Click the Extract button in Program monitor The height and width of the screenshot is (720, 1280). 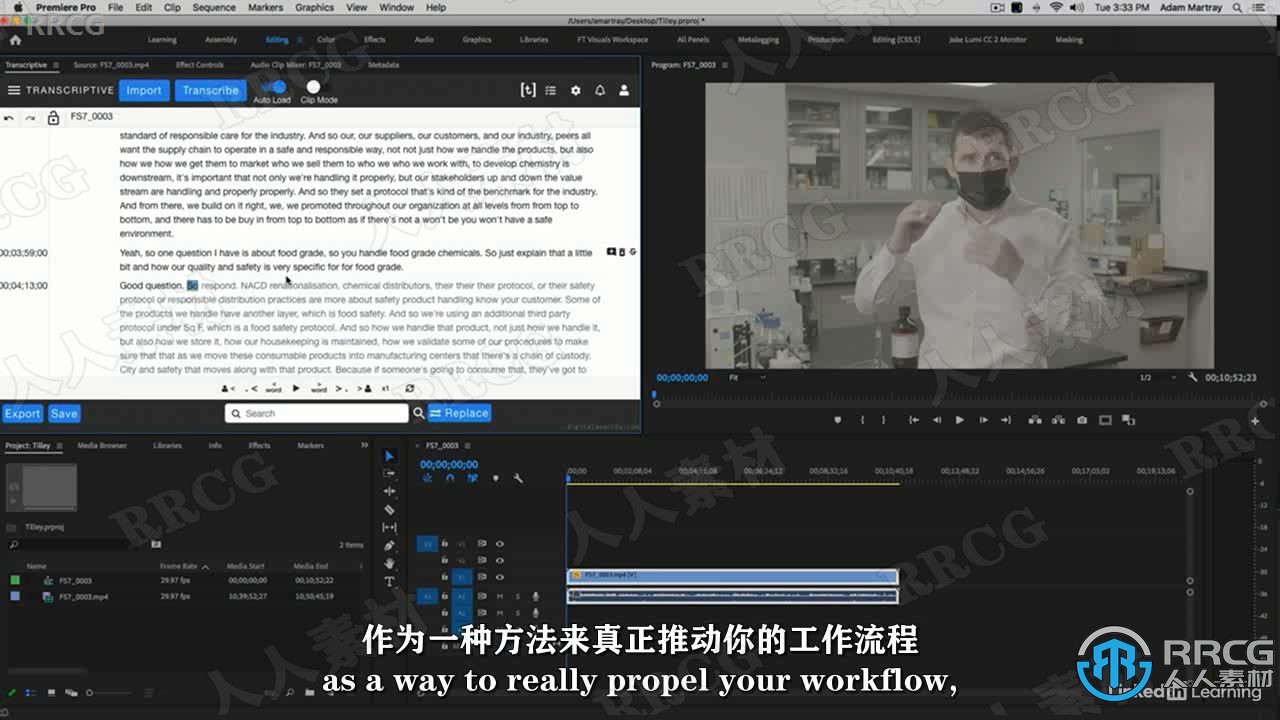pyautogui.click(x=1056, y=420)
